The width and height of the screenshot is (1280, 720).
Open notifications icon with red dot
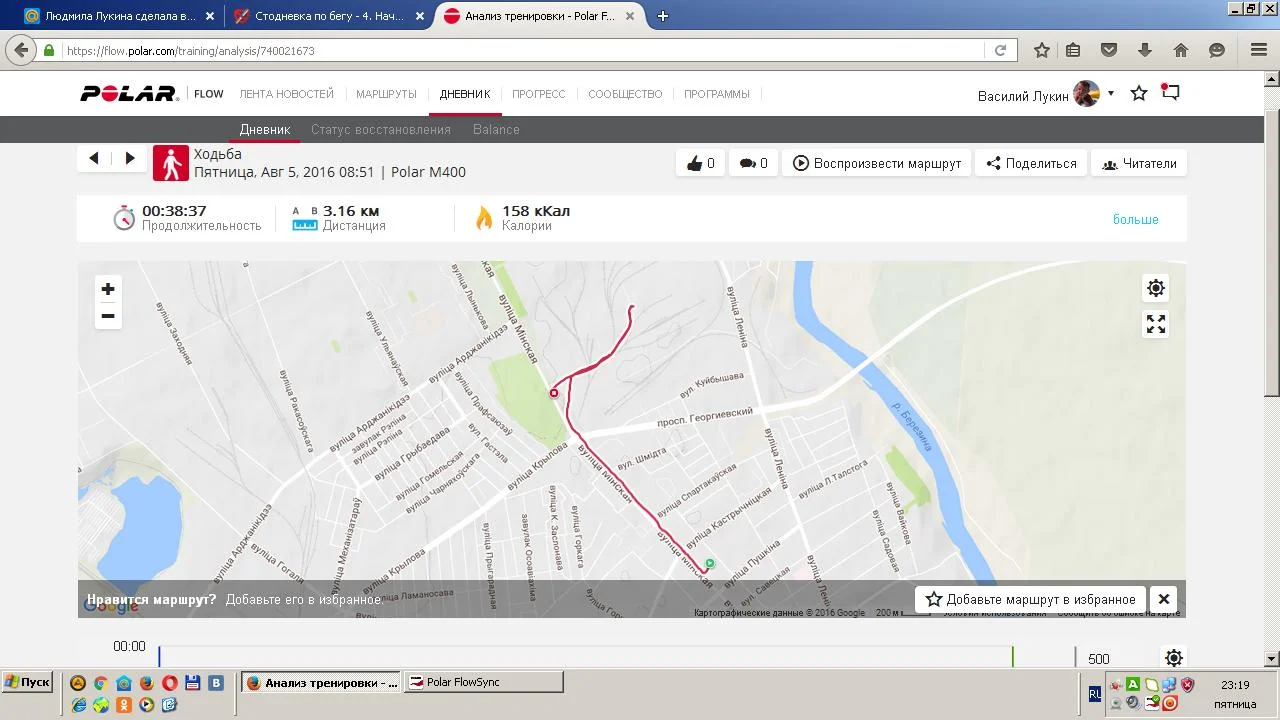(1170, 93)
